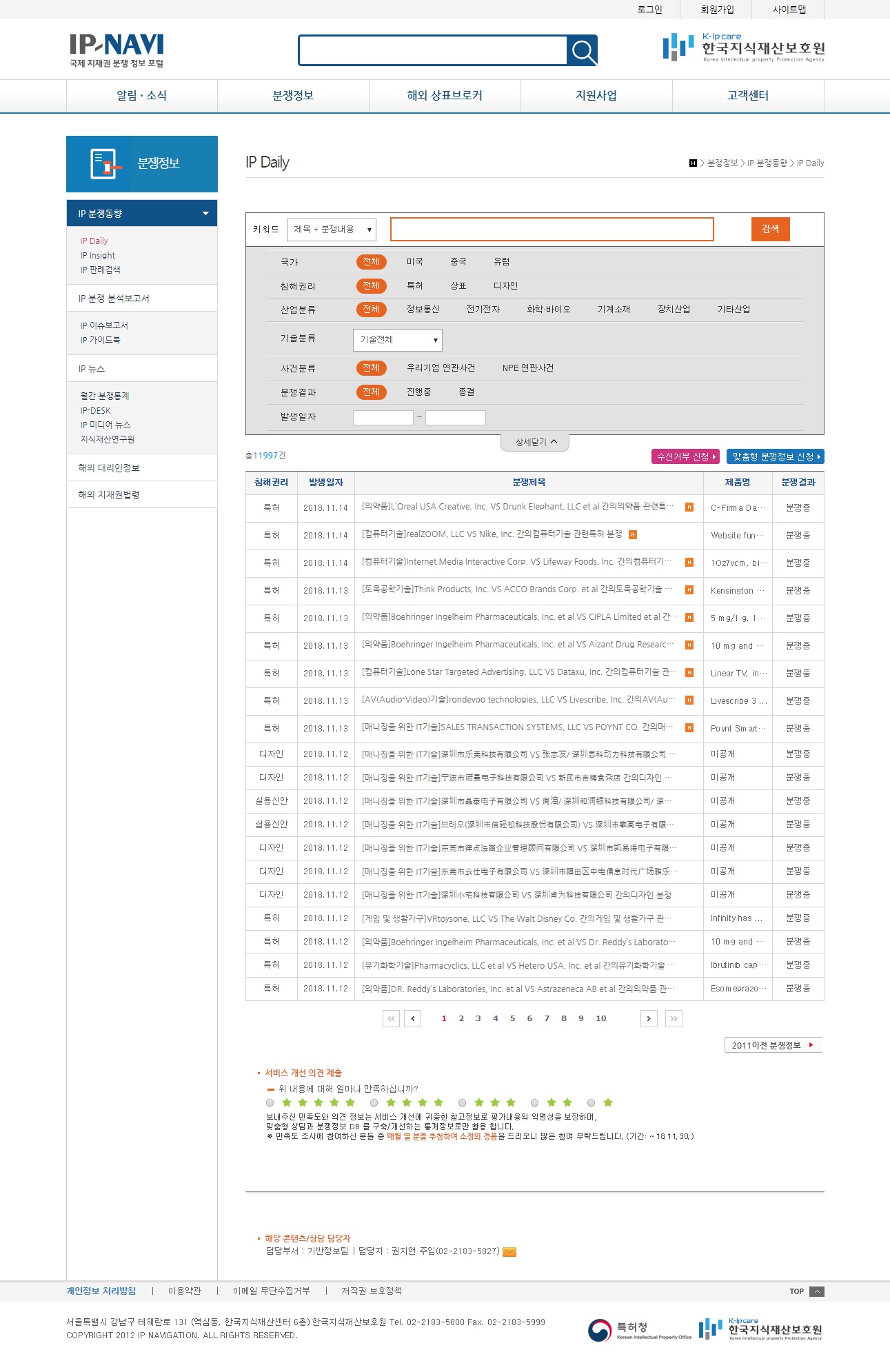The width and height of the screenshot is (890, 1372).
Task: Open 알림·소식 main menu
Action: tap(142, 96)
